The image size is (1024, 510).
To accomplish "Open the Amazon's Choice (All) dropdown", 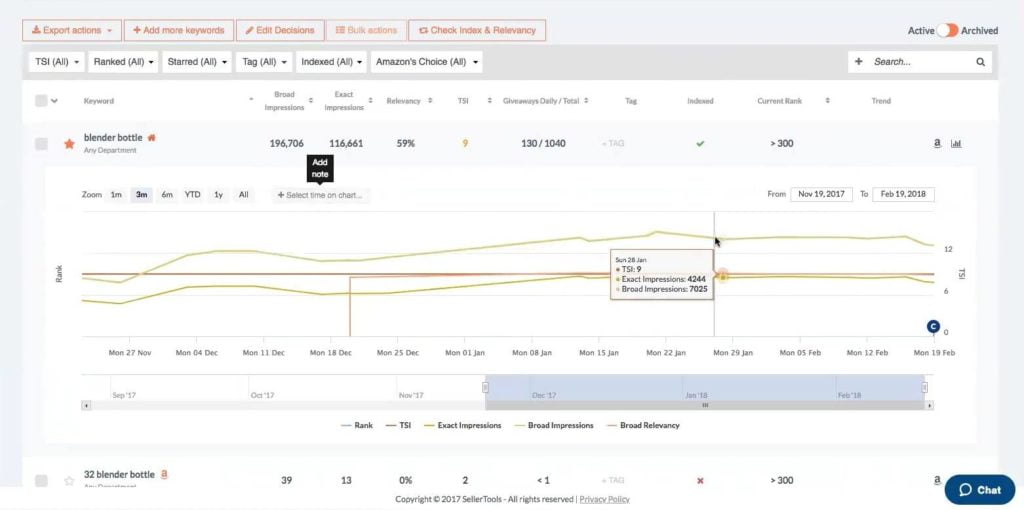I will point(426,62).
